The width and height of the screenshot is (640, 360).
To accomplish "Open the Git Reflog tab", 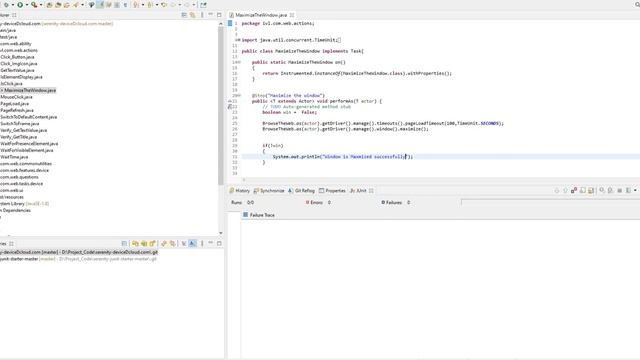I will (302, 191).
